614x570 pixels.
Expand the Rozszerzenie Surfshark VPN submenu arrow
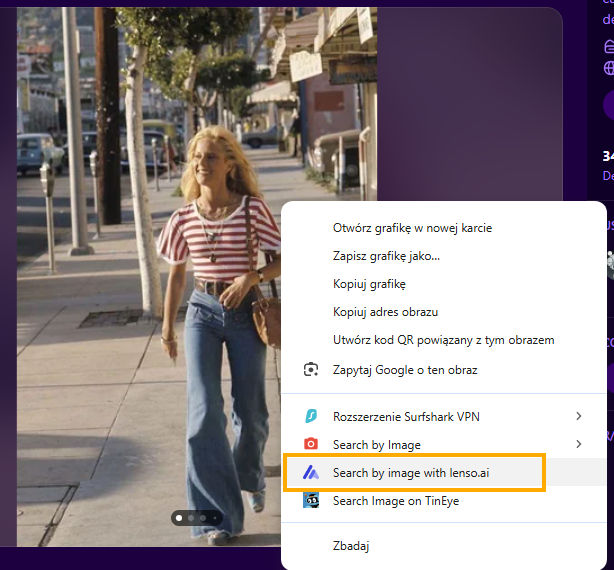[x=578, y=416]
